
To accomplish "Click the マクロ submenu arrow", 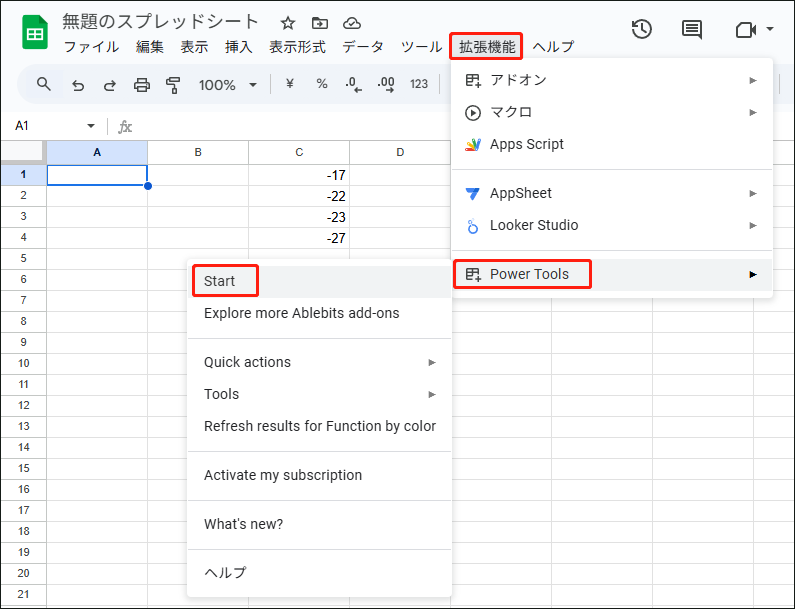I will pyautogui.click(x=753, y=112).
